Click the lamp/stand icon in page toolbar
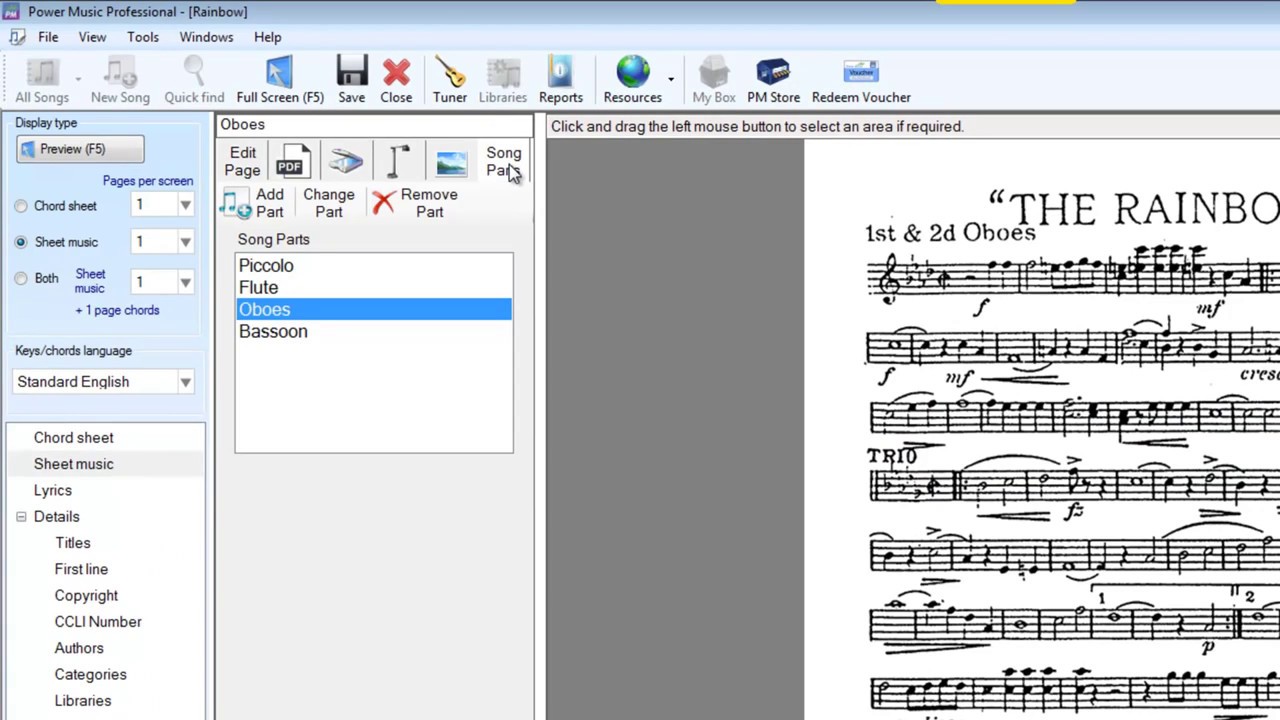 [x=399, y=161]
